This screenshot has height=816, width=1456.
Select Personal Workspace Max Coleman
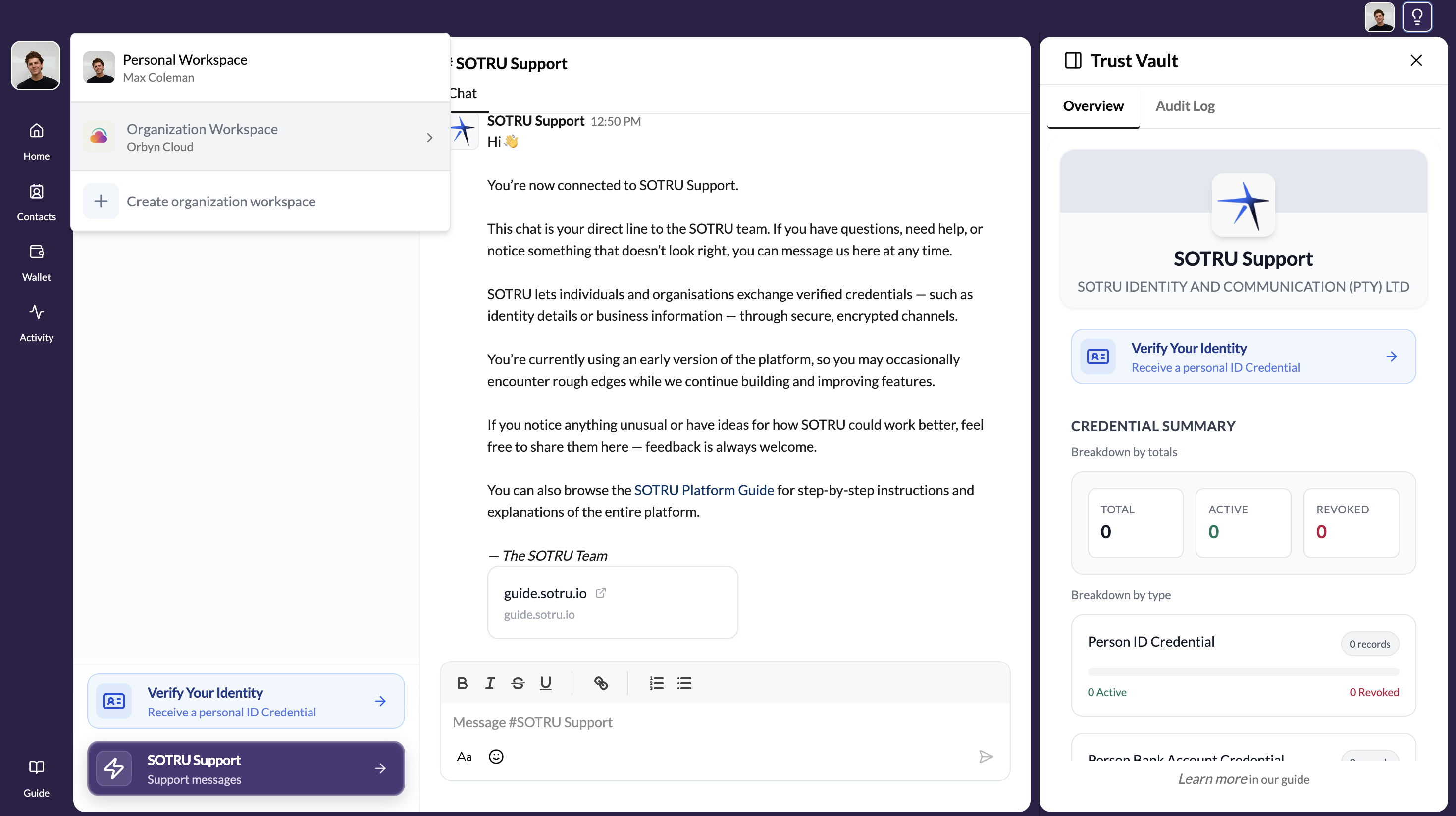pos(260,68)
